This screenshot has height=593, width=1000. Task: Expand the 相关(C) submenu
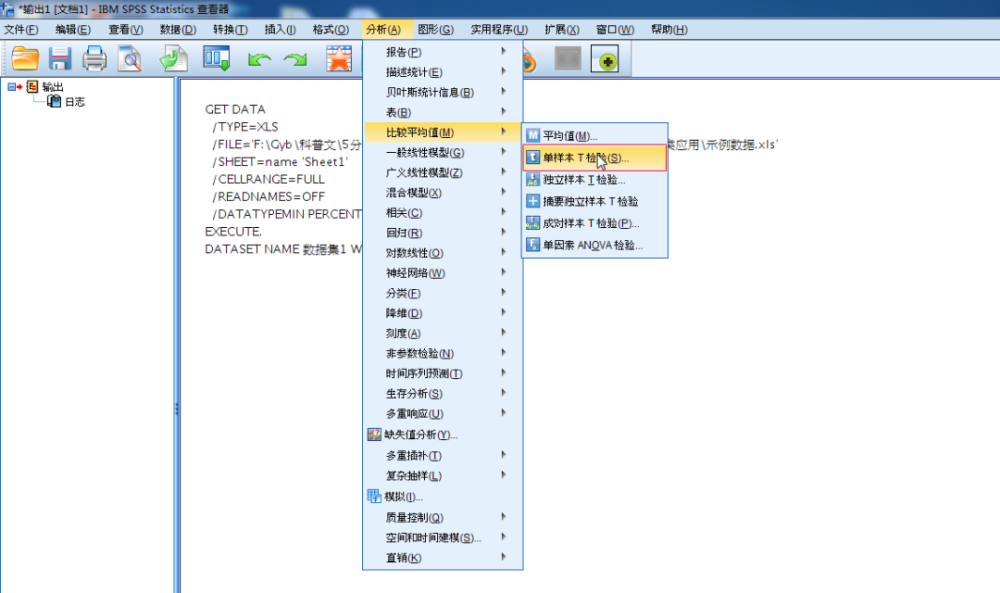point(443,213)
